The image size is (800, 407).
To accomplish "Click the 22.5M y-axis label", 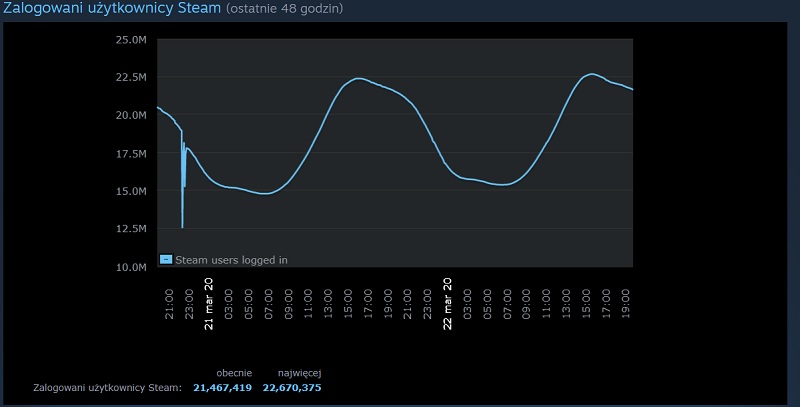I will 131,77.
